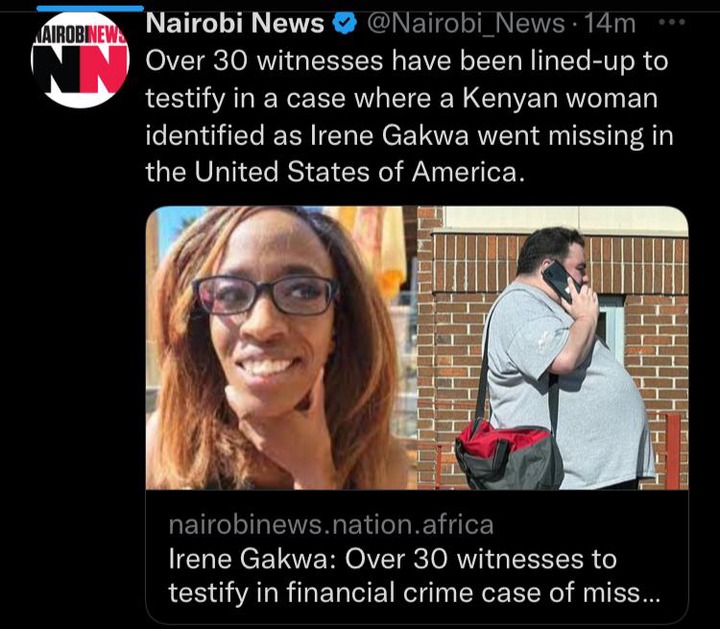Click the name Irene Gakwa in tweet
The width and height of the screenshot is (720, 629).
[x=389, y=136]
